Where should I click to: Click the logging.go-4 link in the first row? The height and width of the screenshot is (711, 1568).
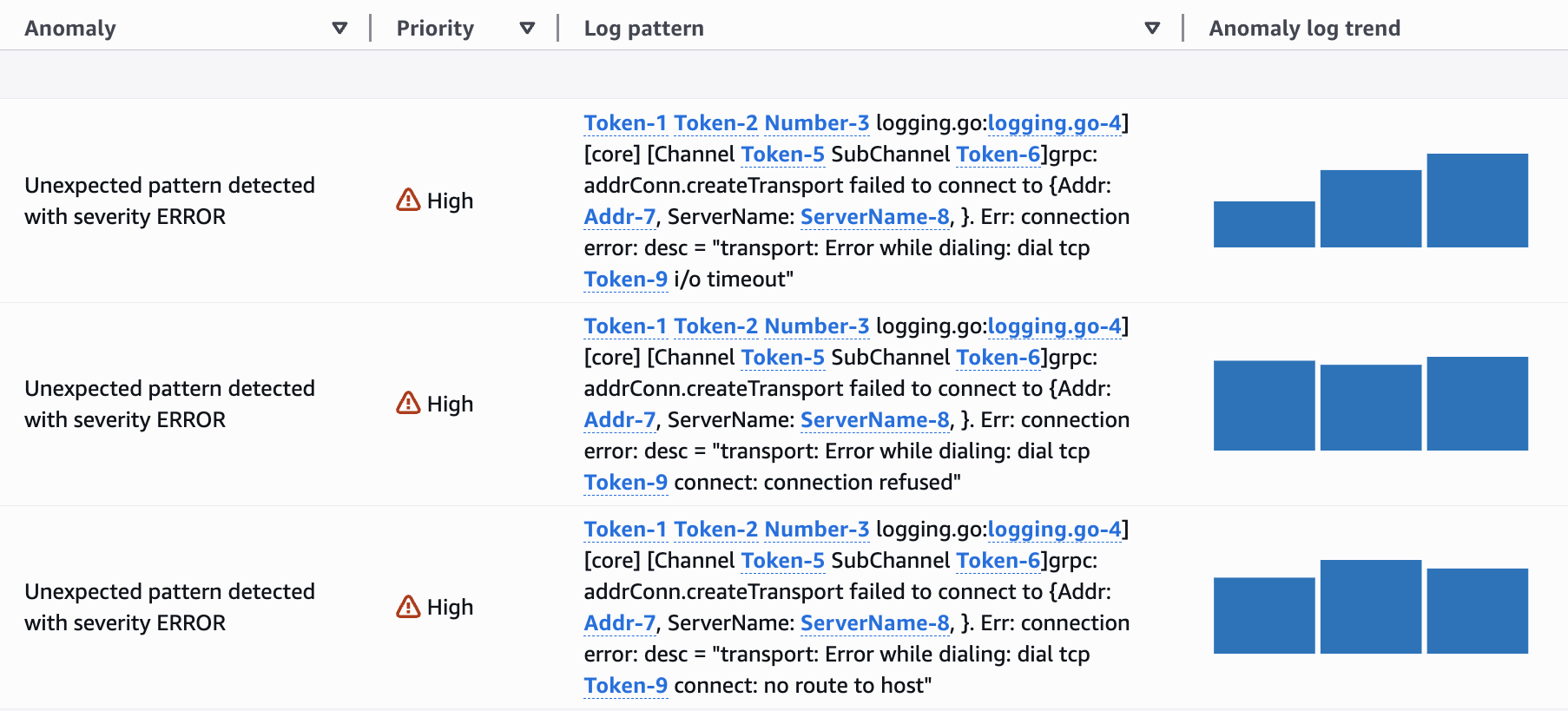tap(1053, 123)
